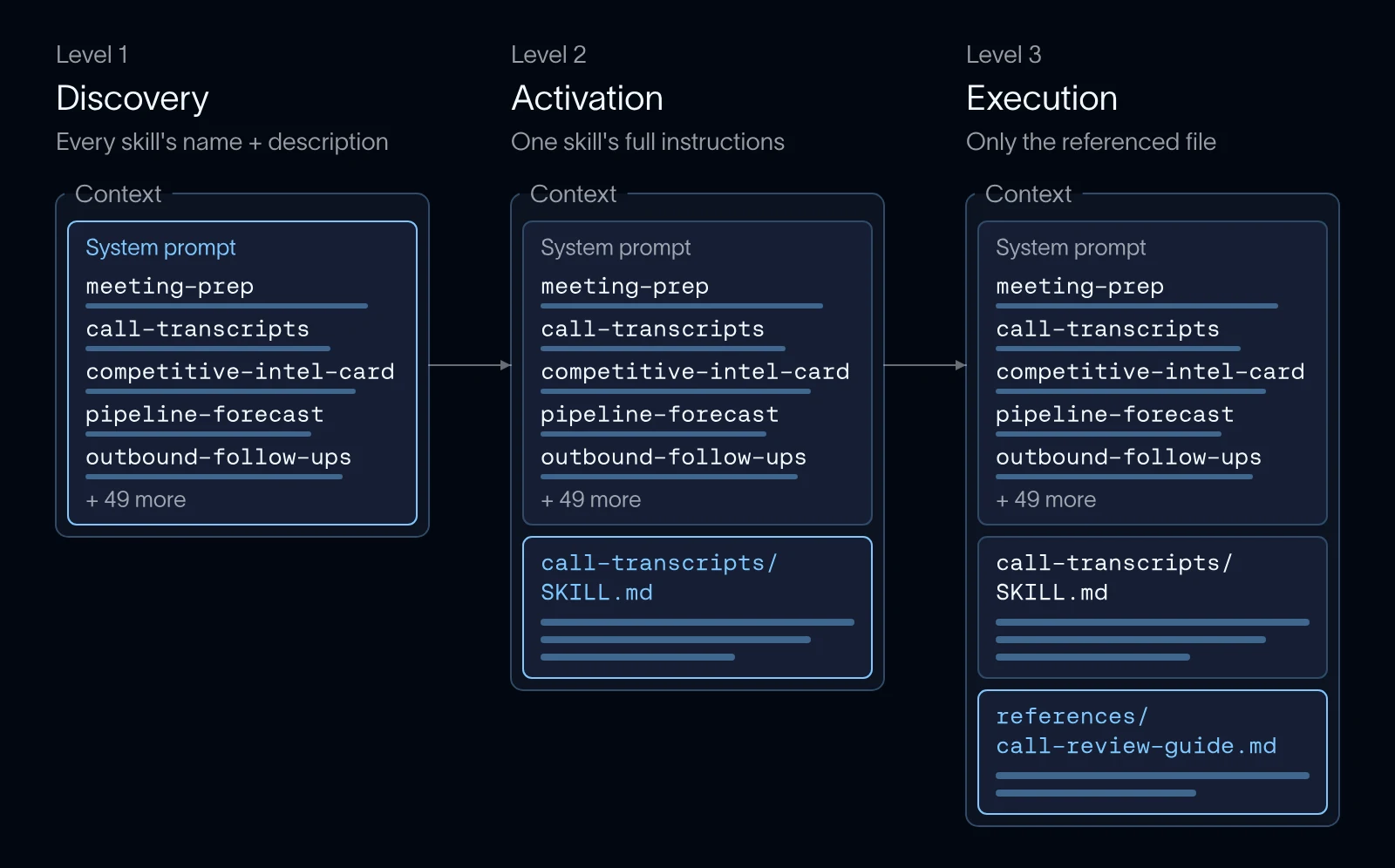
Task: Select the "Activation" heading
Action: 588,98
